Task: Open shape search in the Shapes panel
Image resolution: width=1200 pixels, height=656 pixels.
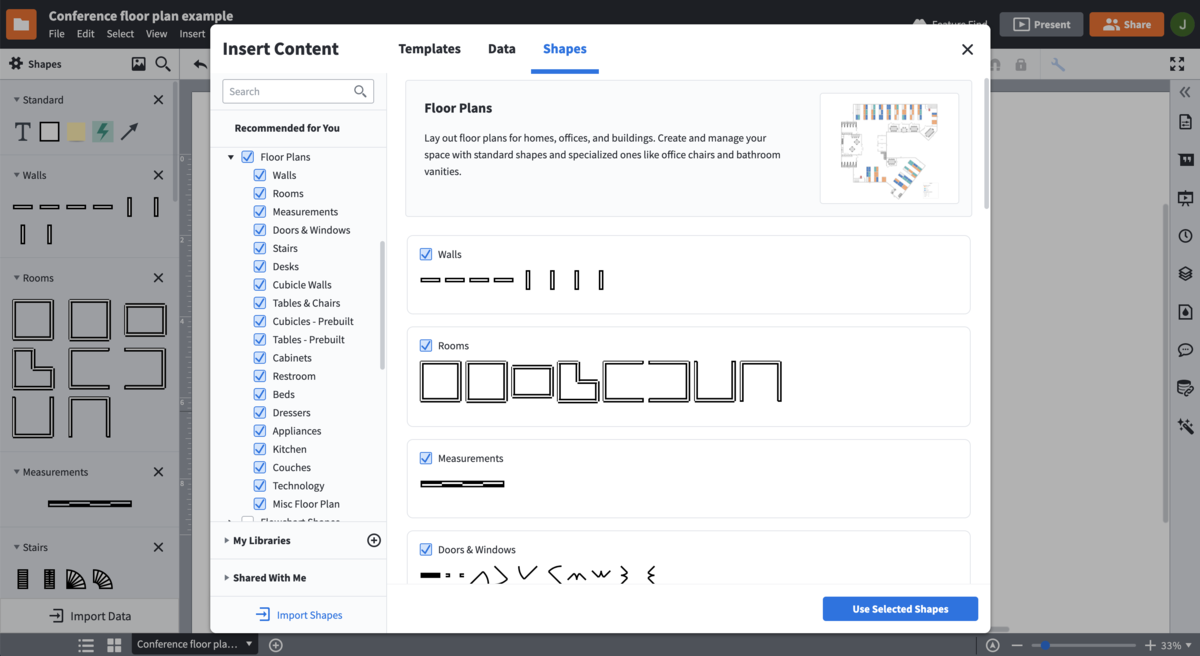Action: point(163,63)
